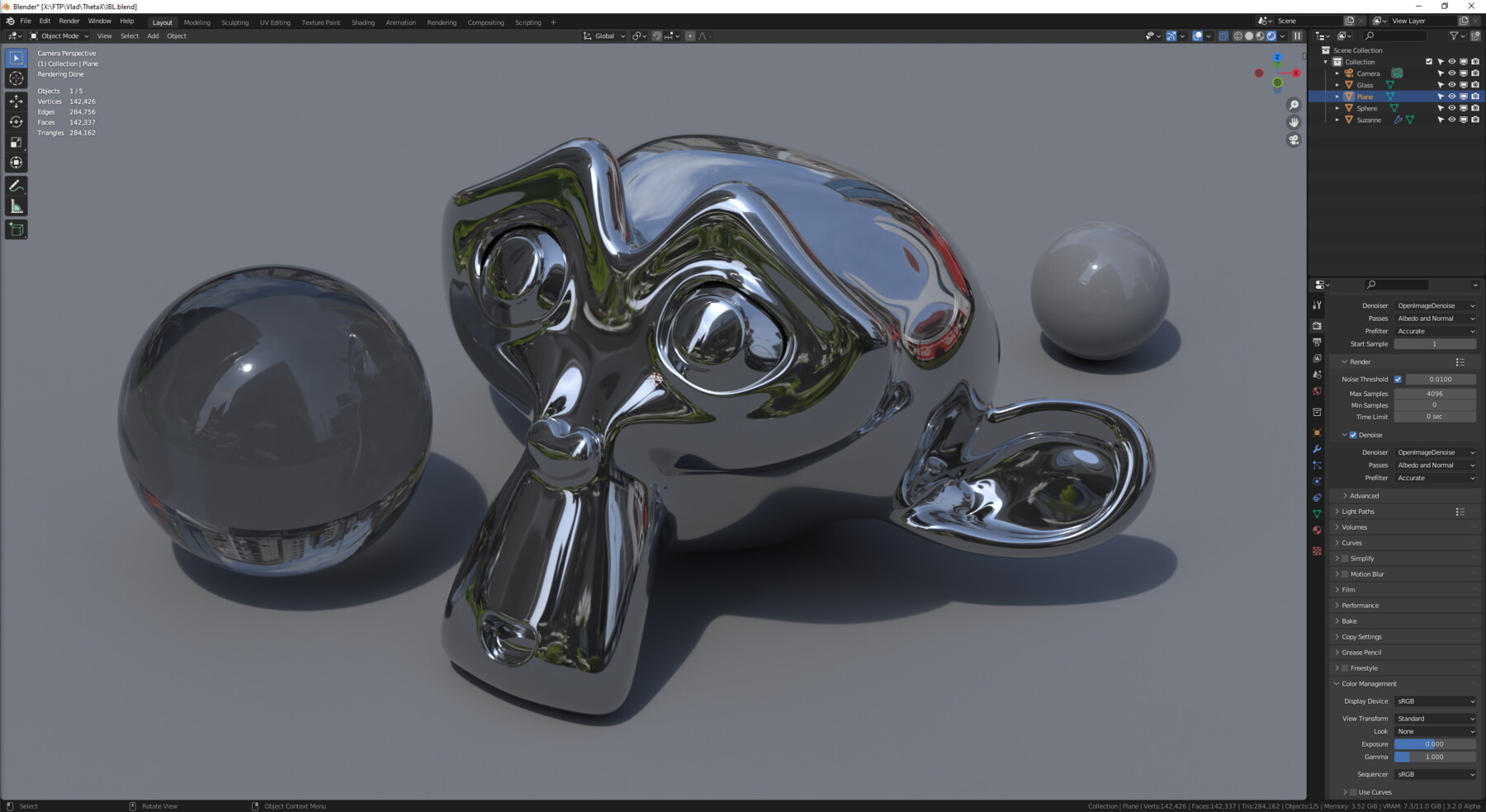Uncheck the Denoise checkbox
The height and width of the screenshot is (812, 1486).
(x=1353, y=435)
